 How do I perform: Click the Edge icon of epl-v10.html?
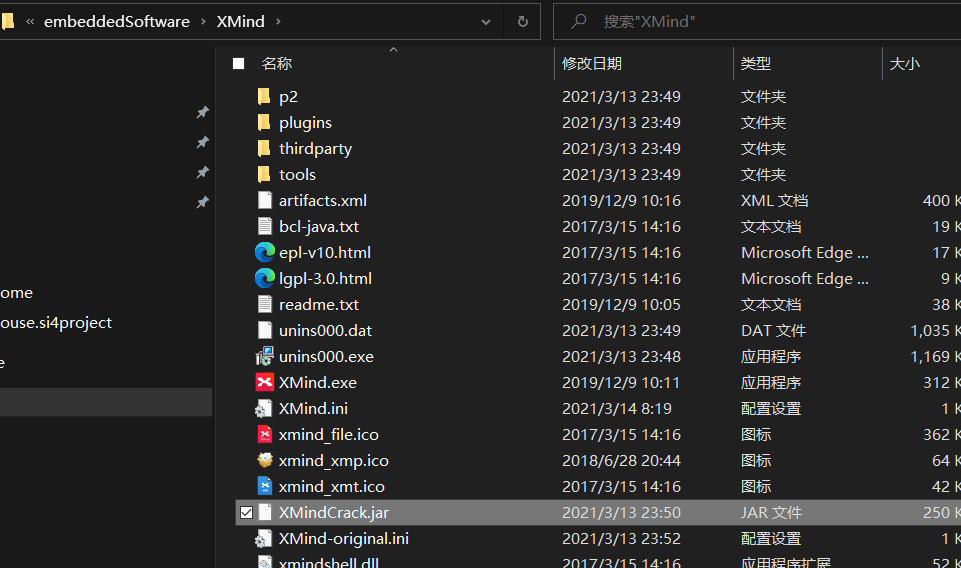(265, 252)
